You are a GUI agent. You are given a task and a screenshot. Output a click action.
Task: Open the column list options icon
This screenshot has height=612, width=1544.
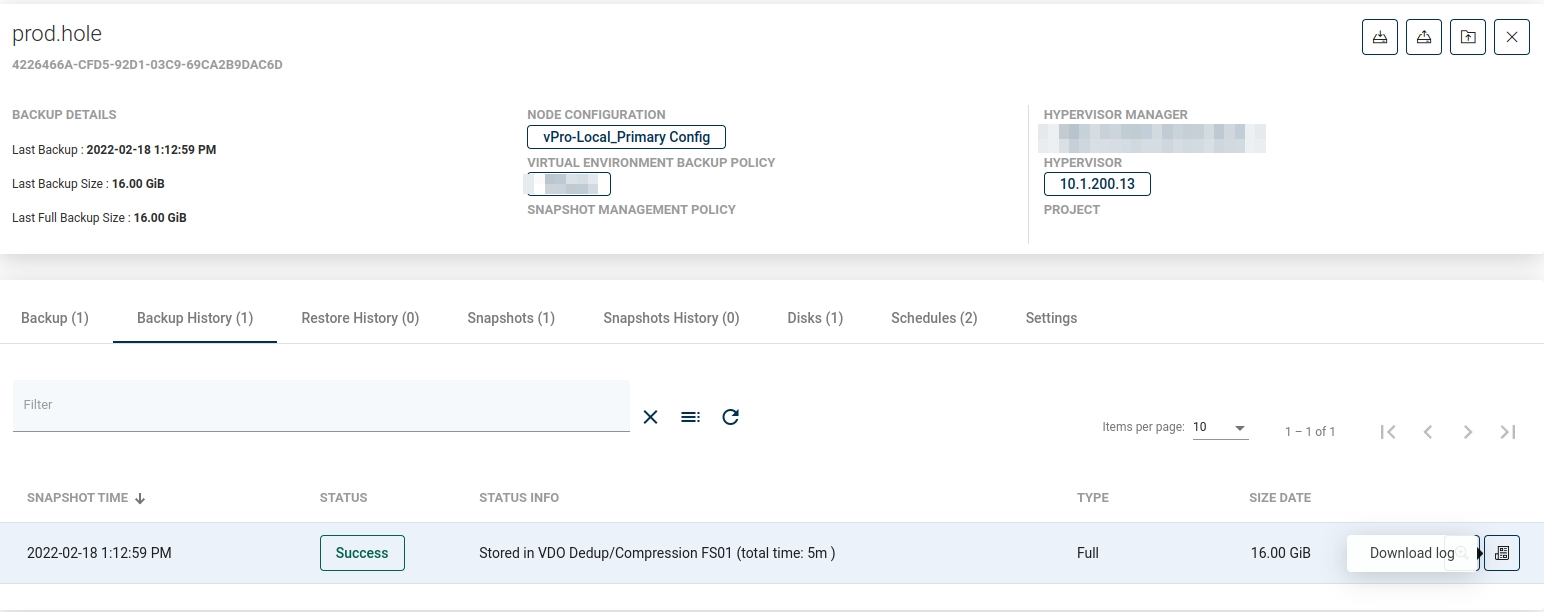coord(690,417)
